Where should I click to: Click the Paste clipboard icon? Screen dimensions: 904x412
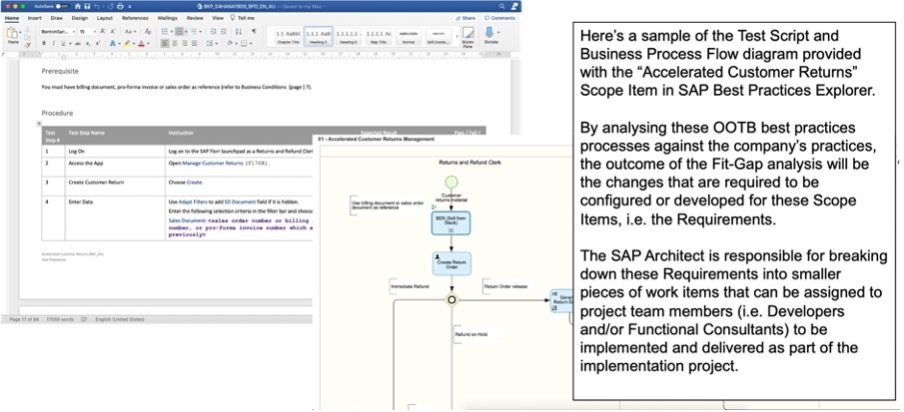point(12,32)
